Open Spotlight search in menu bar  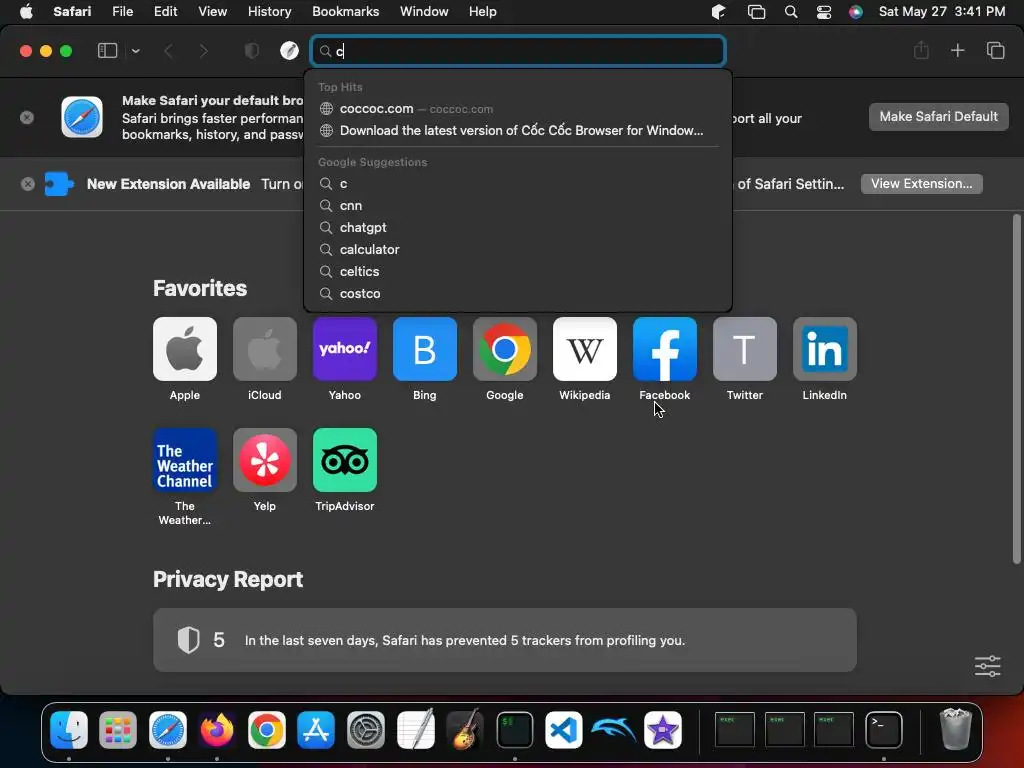click(x=790, y=12)
